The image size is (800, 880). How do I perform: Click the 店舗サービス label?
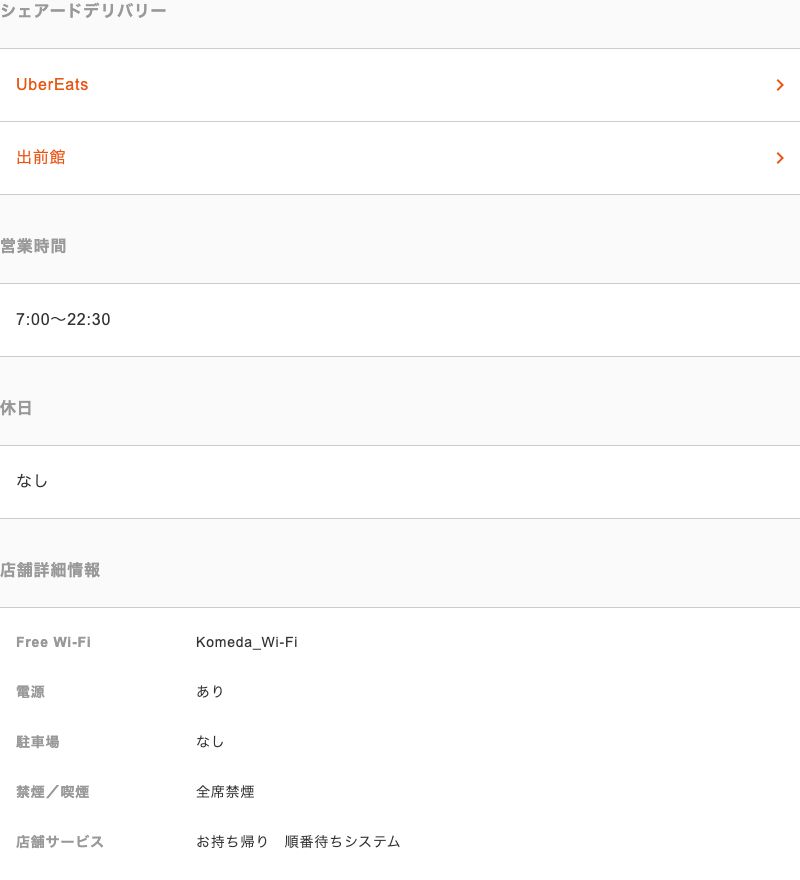60,842
